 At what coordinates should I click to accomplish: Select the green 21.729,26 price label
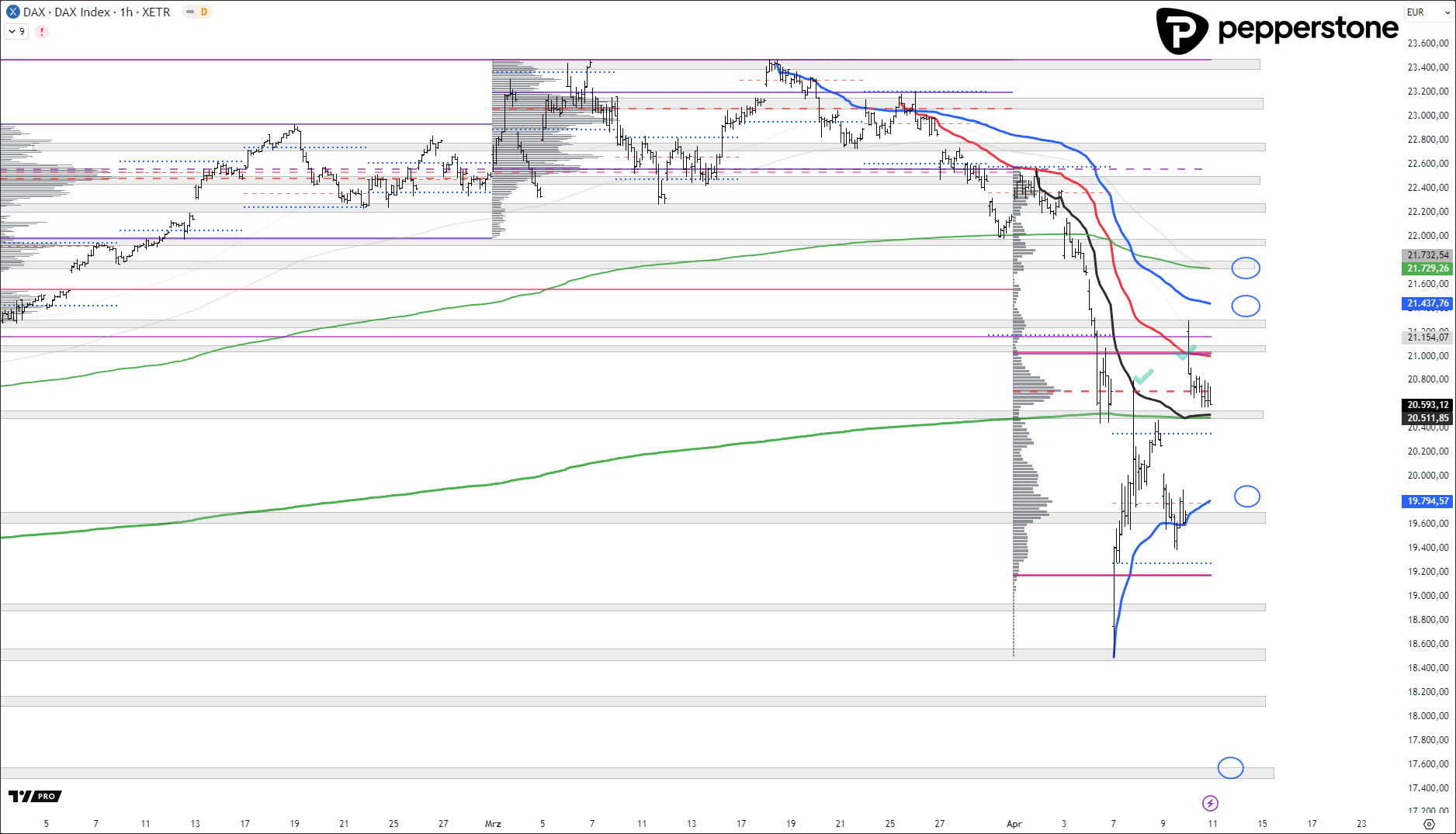click(x=1427, y=268)
